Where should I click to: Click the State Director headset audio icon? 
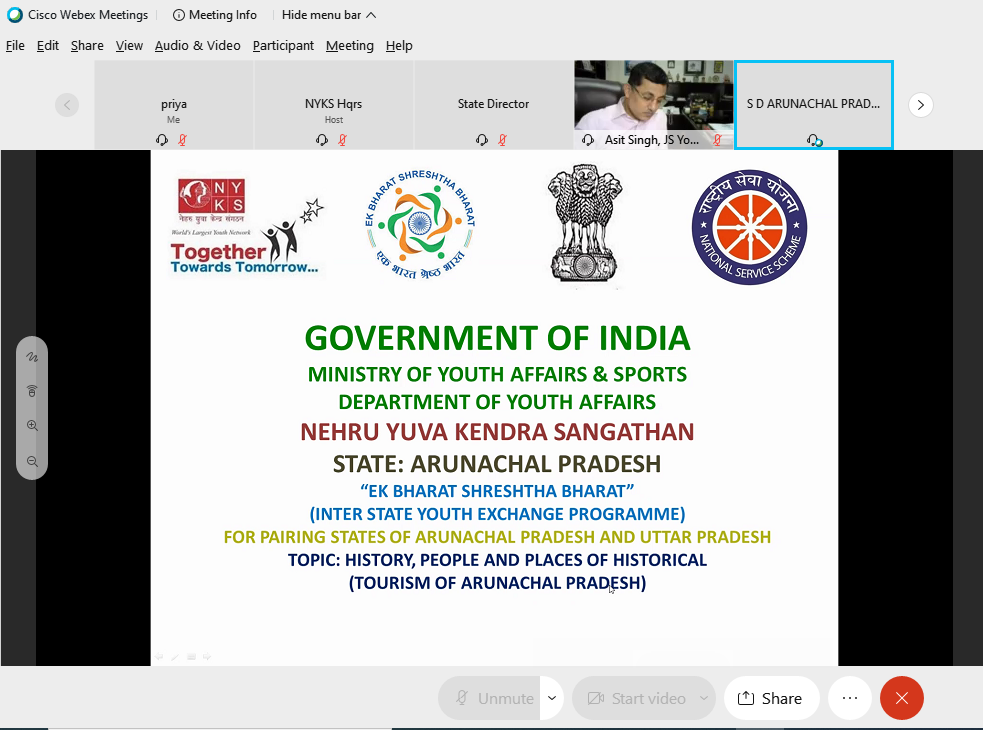[481, 140]
